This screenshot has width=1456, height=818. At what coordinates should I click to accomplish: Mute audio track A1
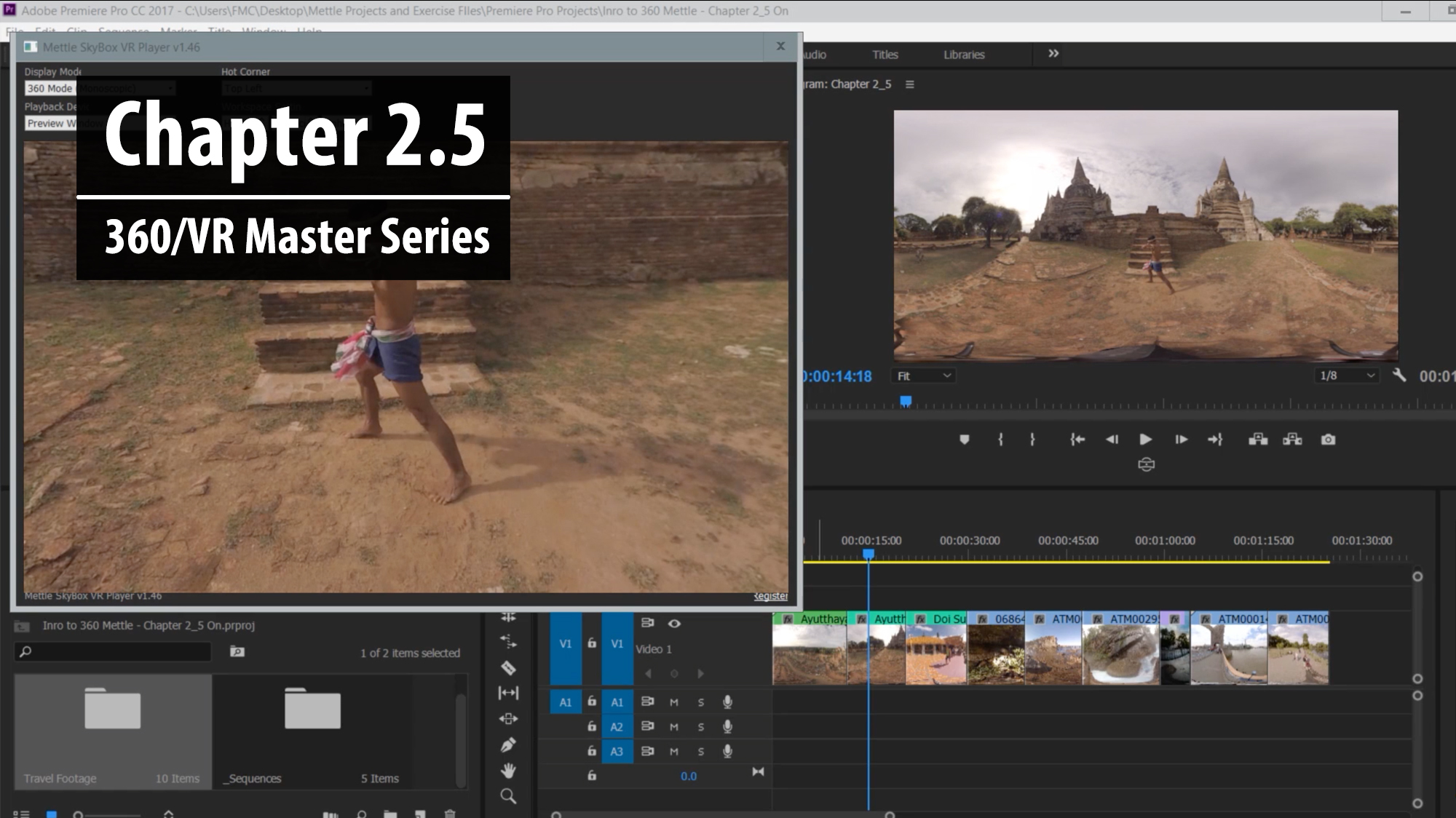(x=674, y=702)
